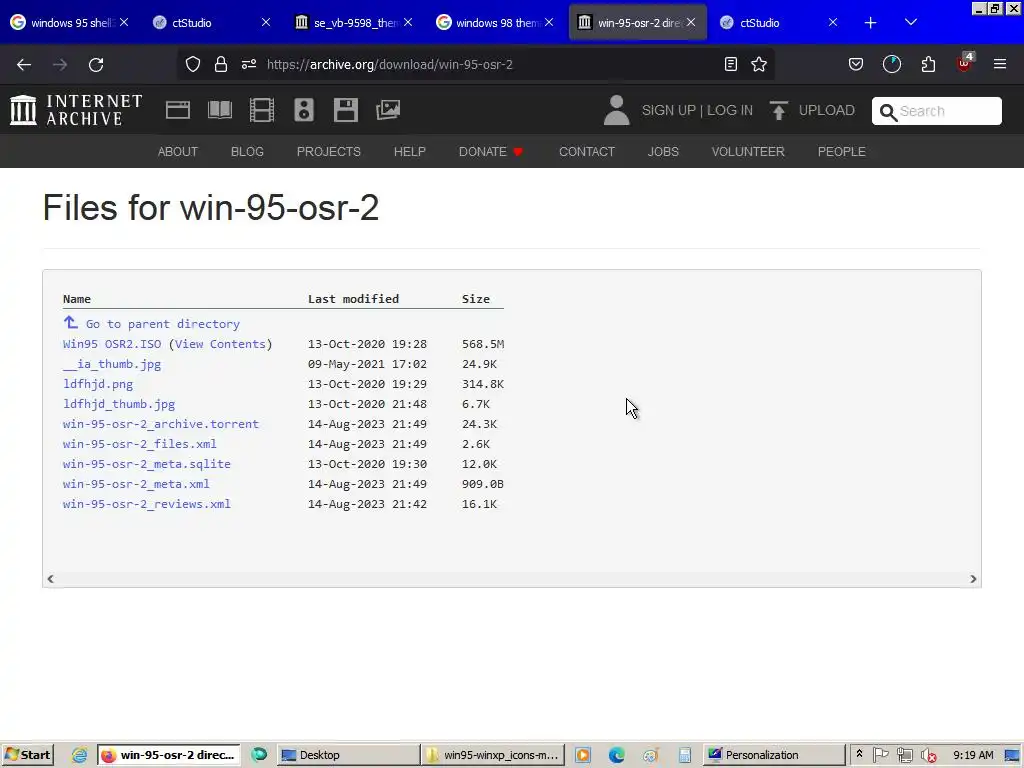Open the JOBS menu item

(x=663, y=152)
